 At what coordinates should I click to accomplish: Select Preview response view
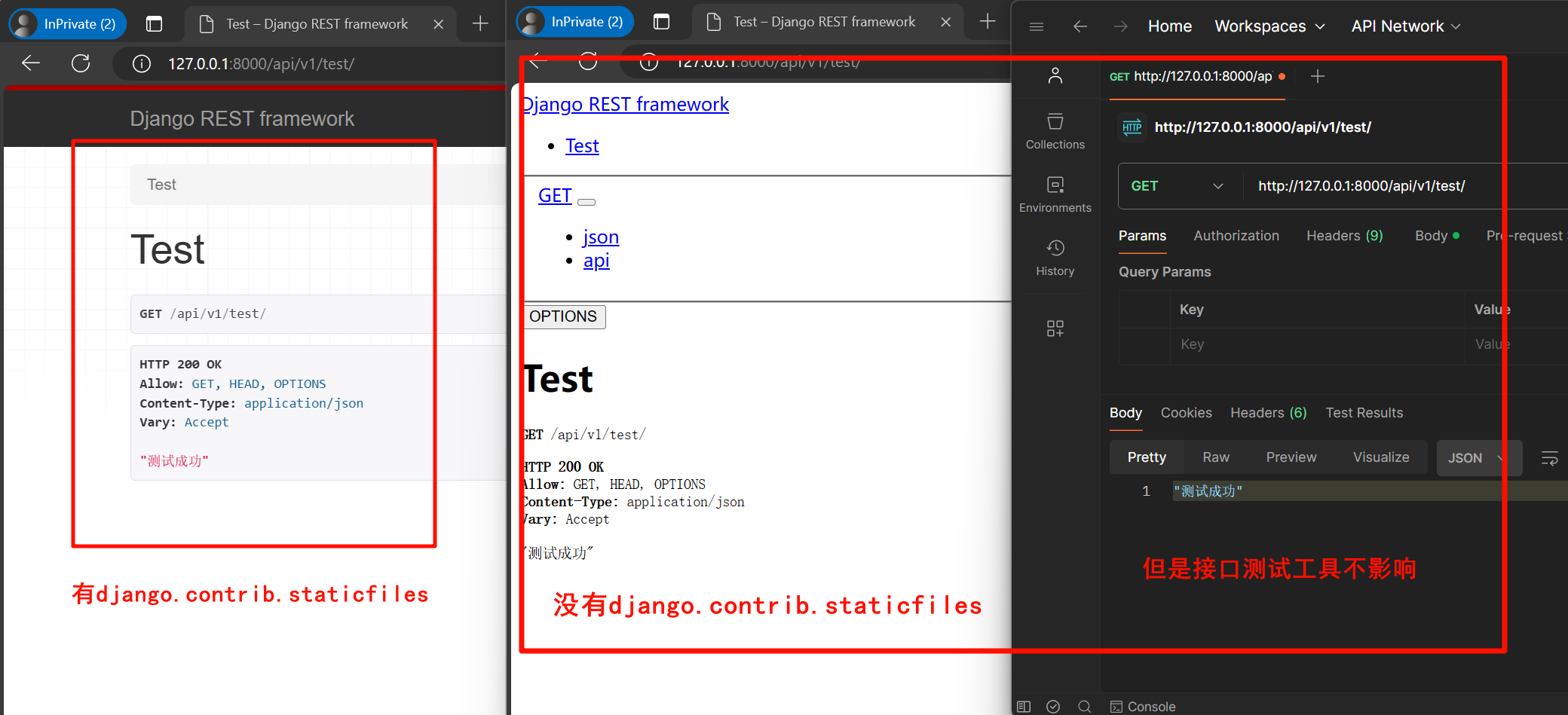1291,457
